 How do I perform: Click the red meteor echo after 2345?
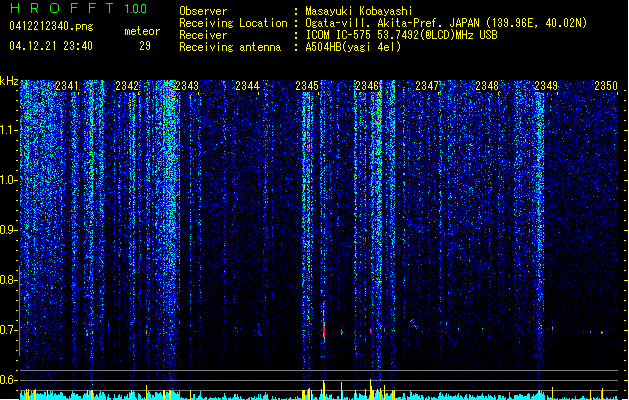(324, 330)
